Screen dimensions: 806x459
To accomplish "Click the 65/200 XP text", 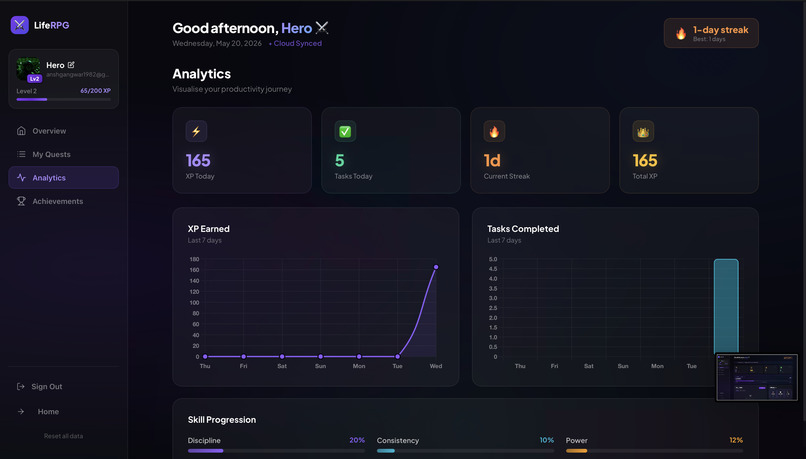I will (95, 90).
